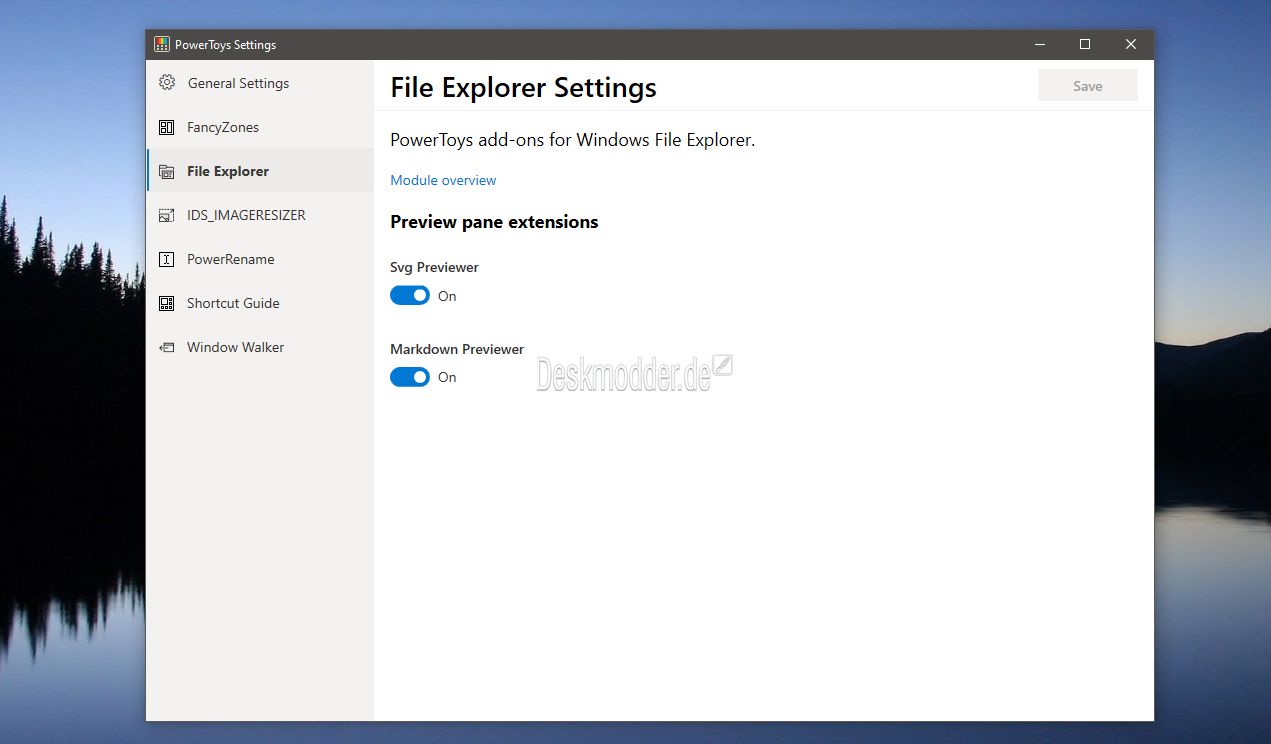The width and height of the screenshot is (1271, 744).
Task: Click the PowerRename text-cursor icon
Action: pyautogui.click(x=167, y=259)
